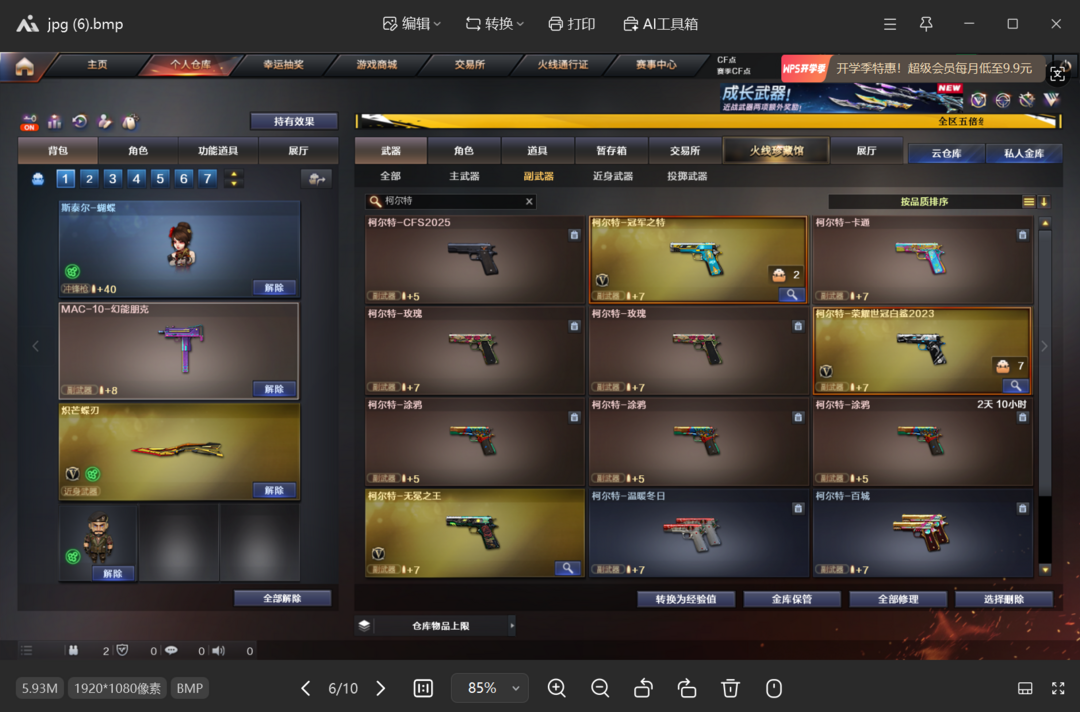Select backpack slot 6

(x=183, y=179)
